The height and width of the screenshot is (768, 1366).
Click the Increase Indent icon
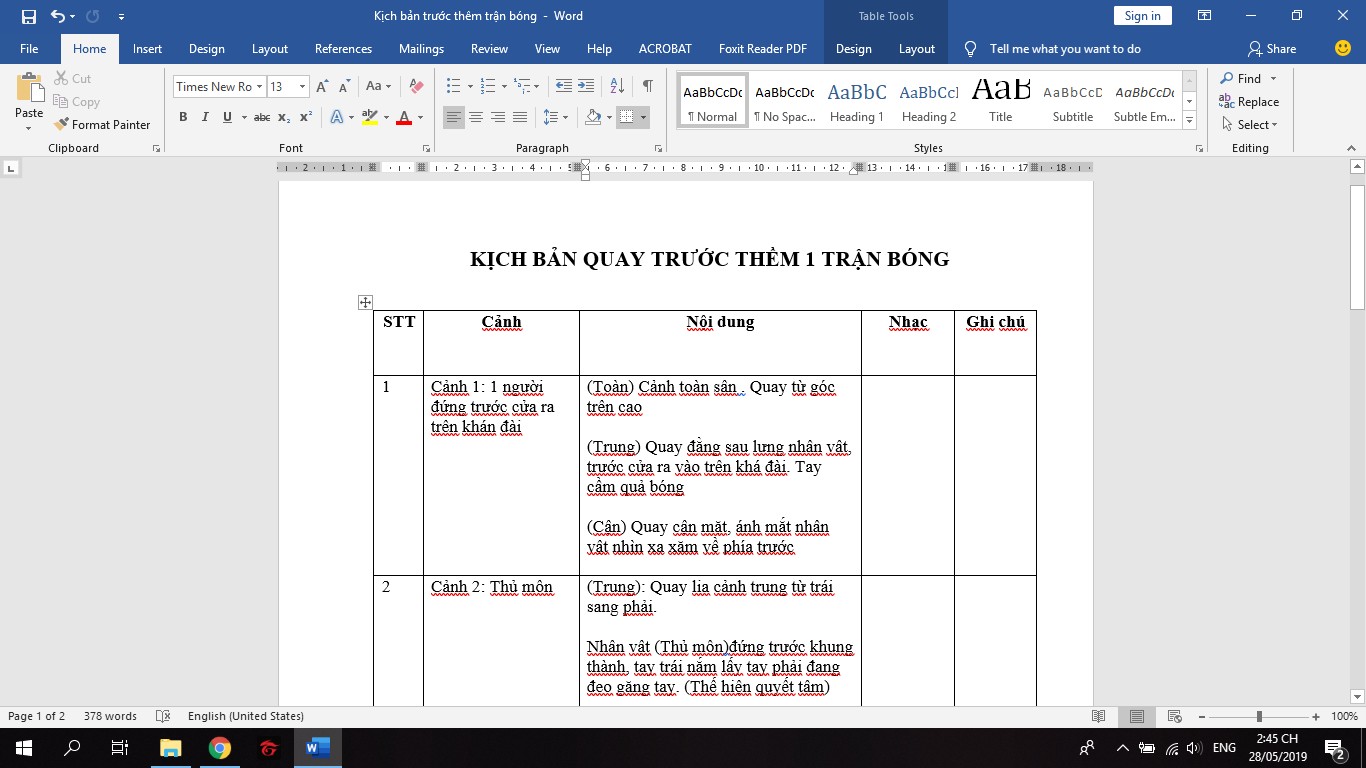point(586,86)
